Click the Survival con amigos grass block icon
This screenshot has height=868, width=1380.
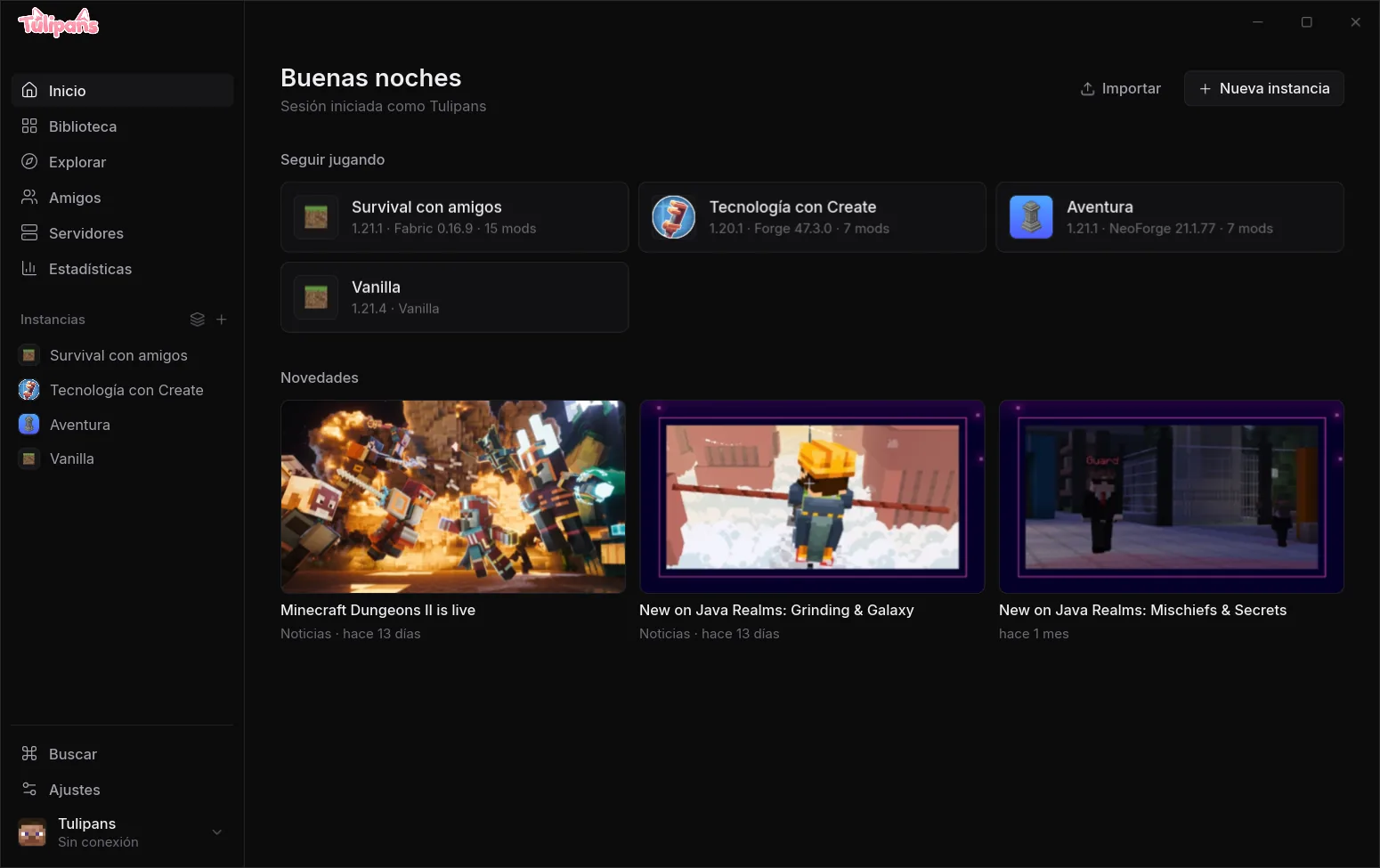316,217
